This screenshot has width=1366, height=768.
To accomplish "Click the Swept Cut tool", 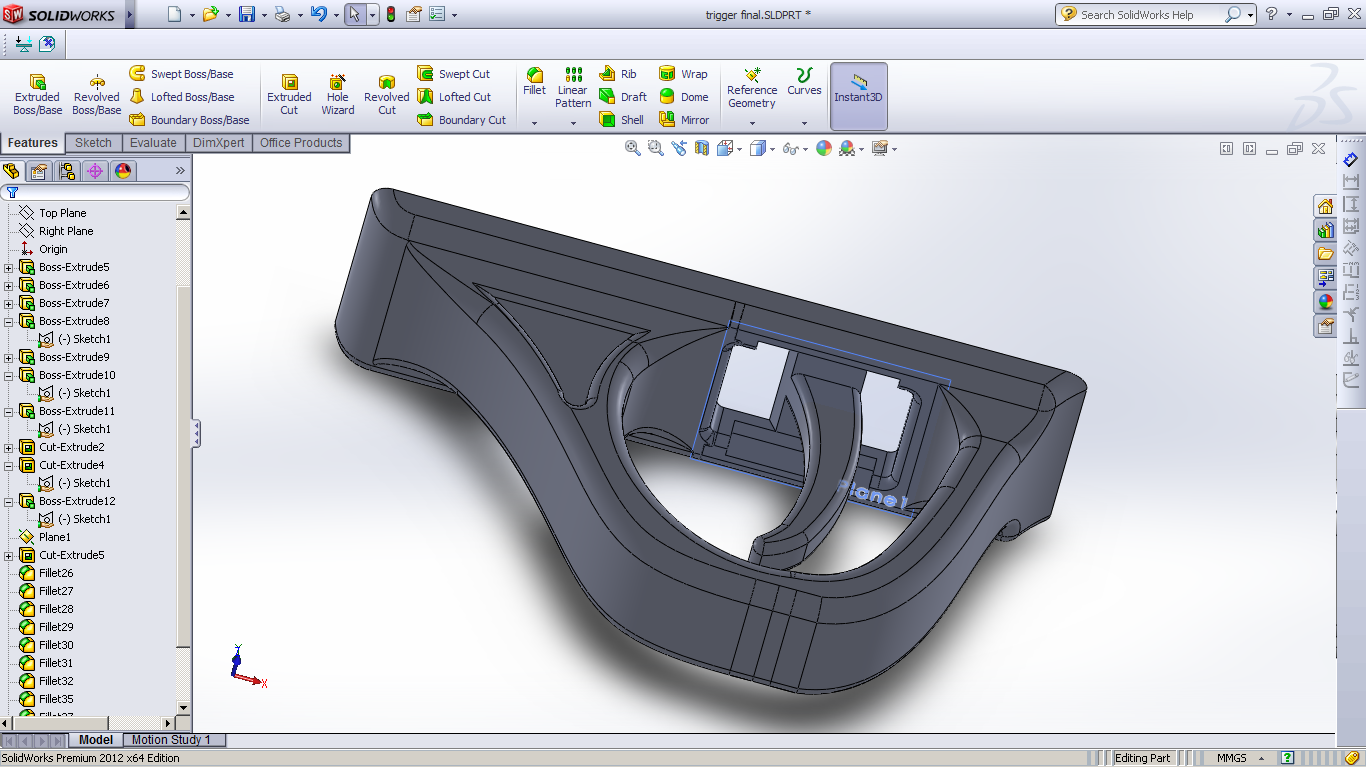I will tap(454, 74).
